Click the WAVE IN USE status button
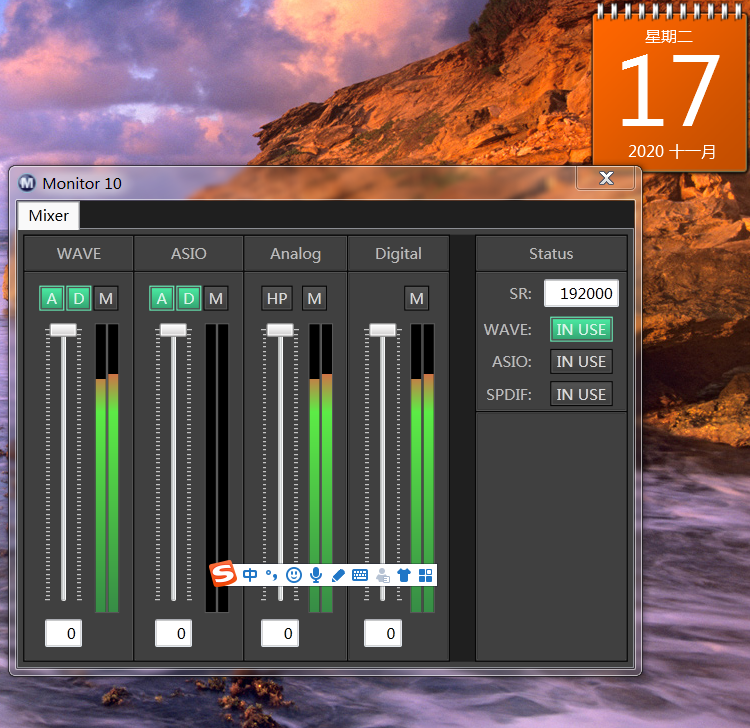This screenshot has width=750, height=728. point(581,329)
